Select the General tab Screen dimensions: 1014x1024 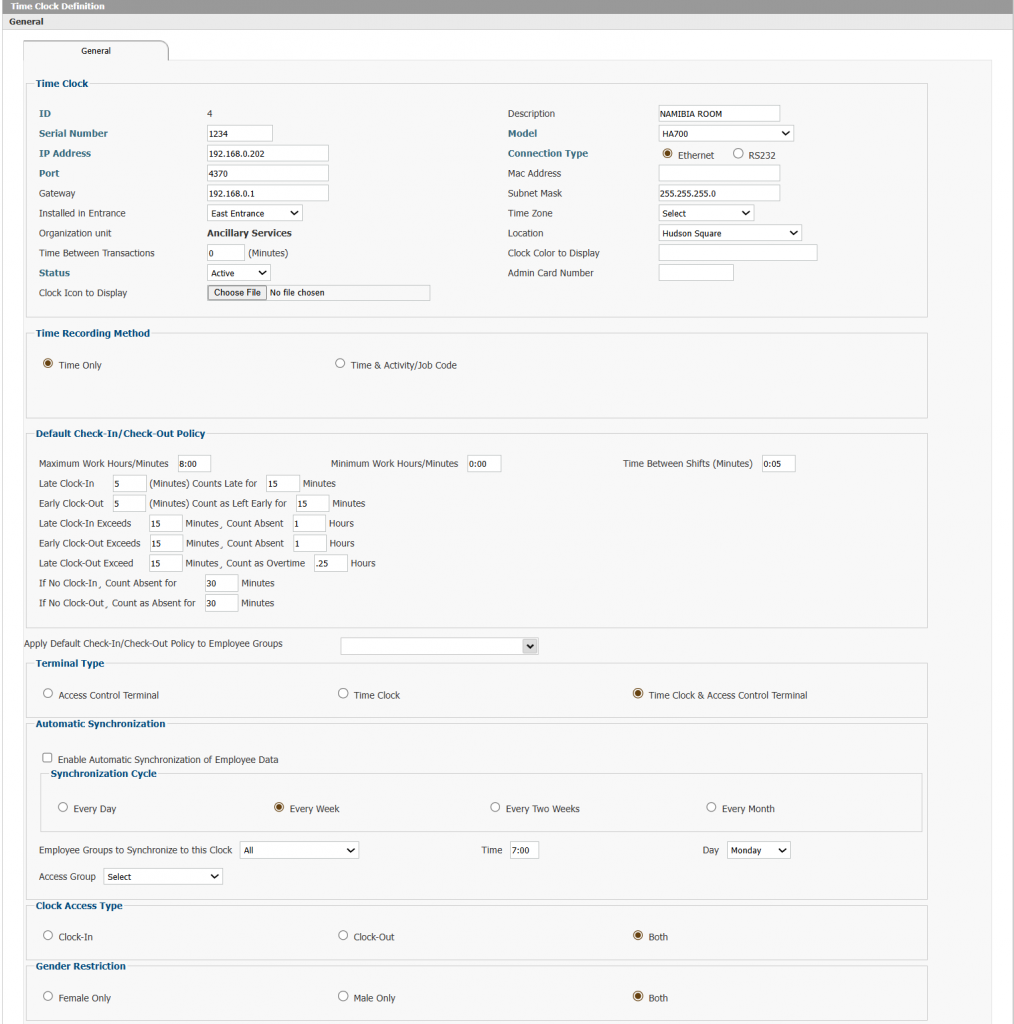[95, 50]
